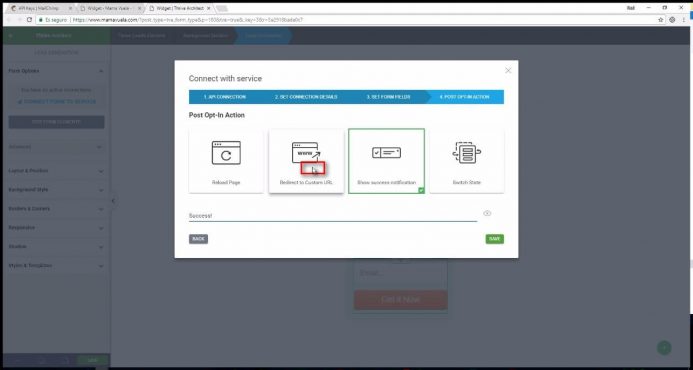Image resolution: width=693 pixels, height=370 pixels.
Task: Select the Switch State action card
Action: point(467,161)
